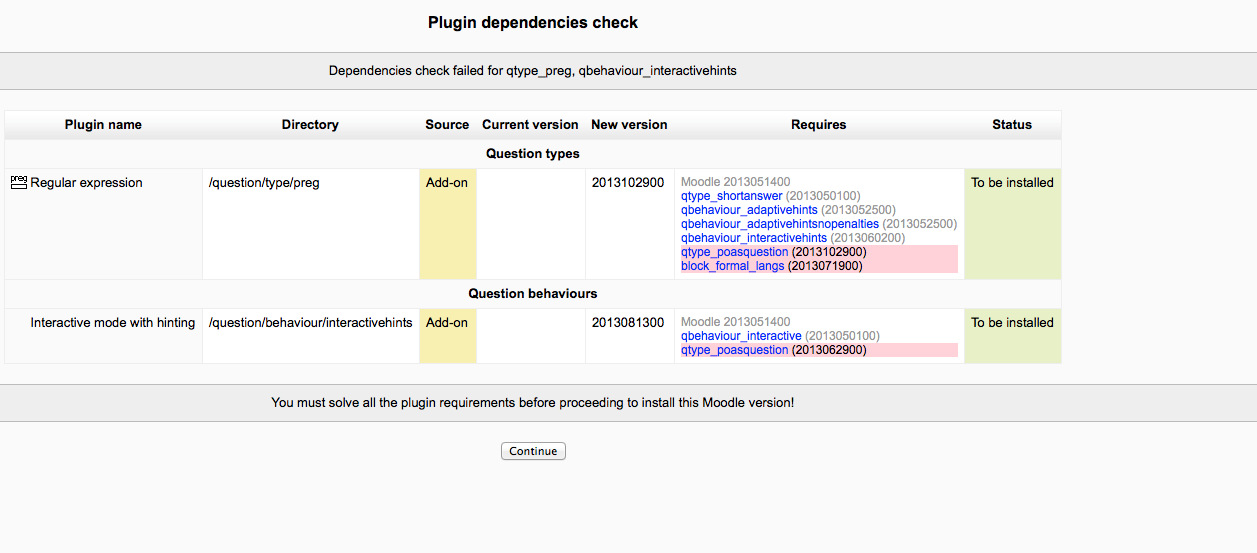Open qtype_poasquestion link with version 2013102900

734,252
